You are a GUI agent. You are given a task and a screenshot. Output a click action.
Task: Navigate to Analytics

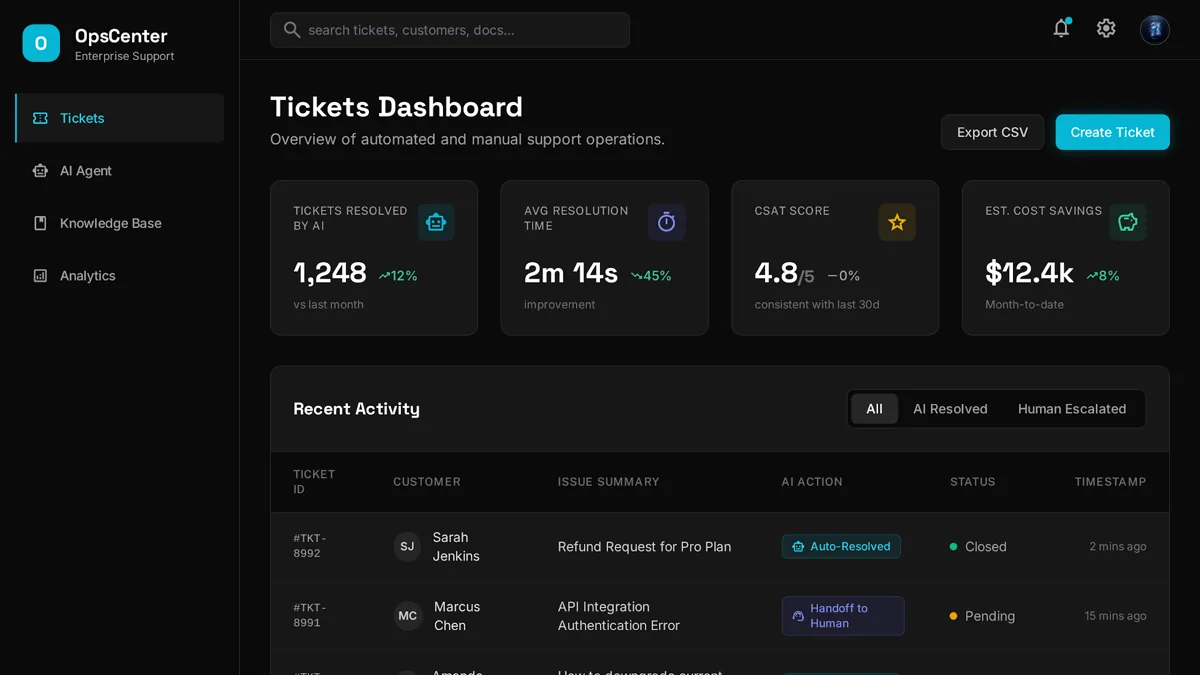tap(120, 276)
